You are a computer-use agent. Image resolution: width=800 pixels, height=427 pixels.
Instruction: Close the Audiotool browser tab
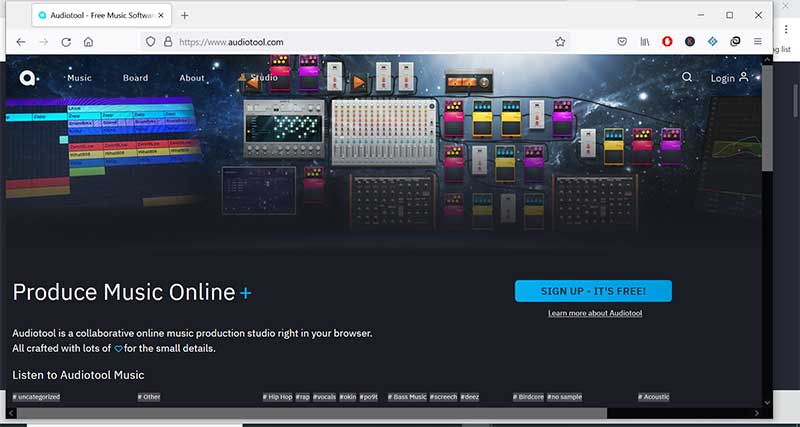point(161,15)
